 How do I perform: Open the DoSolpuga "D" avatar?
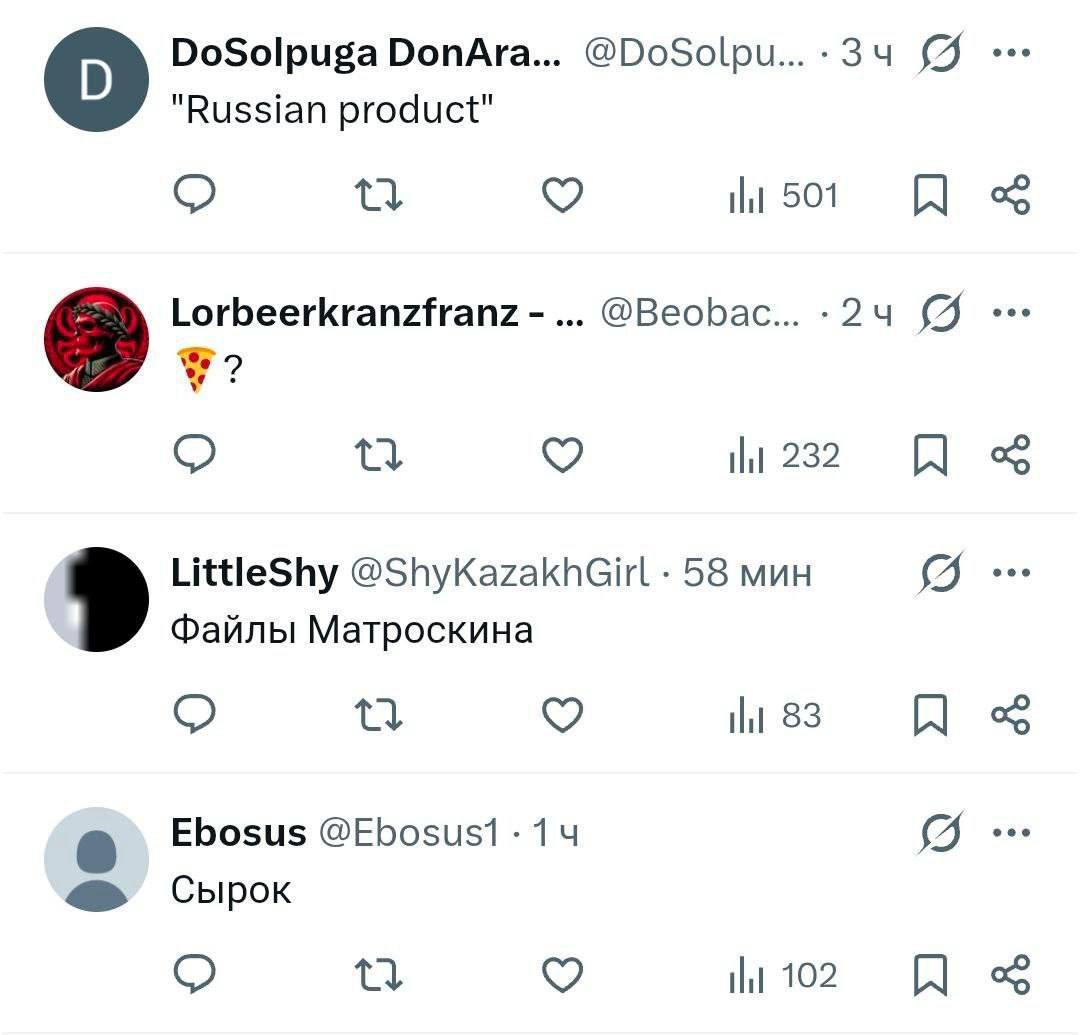(96, 79)
